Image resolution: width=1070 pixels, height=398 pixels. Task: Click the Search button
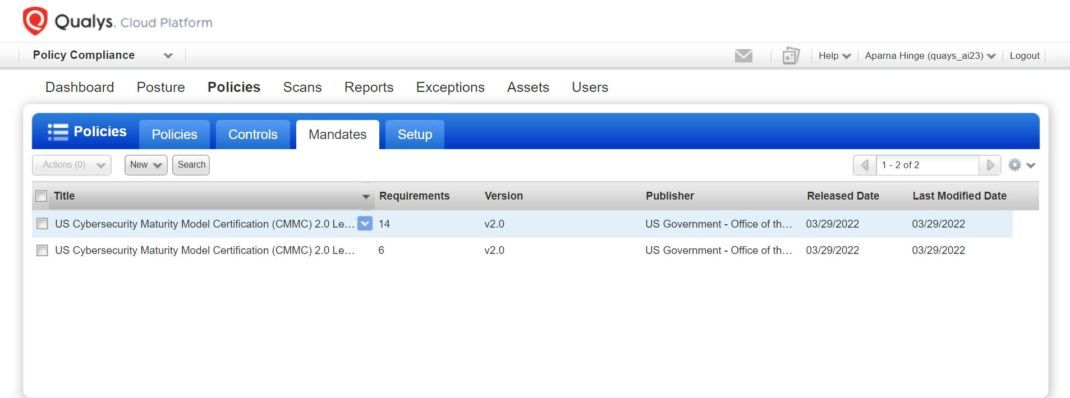[191, 165]
